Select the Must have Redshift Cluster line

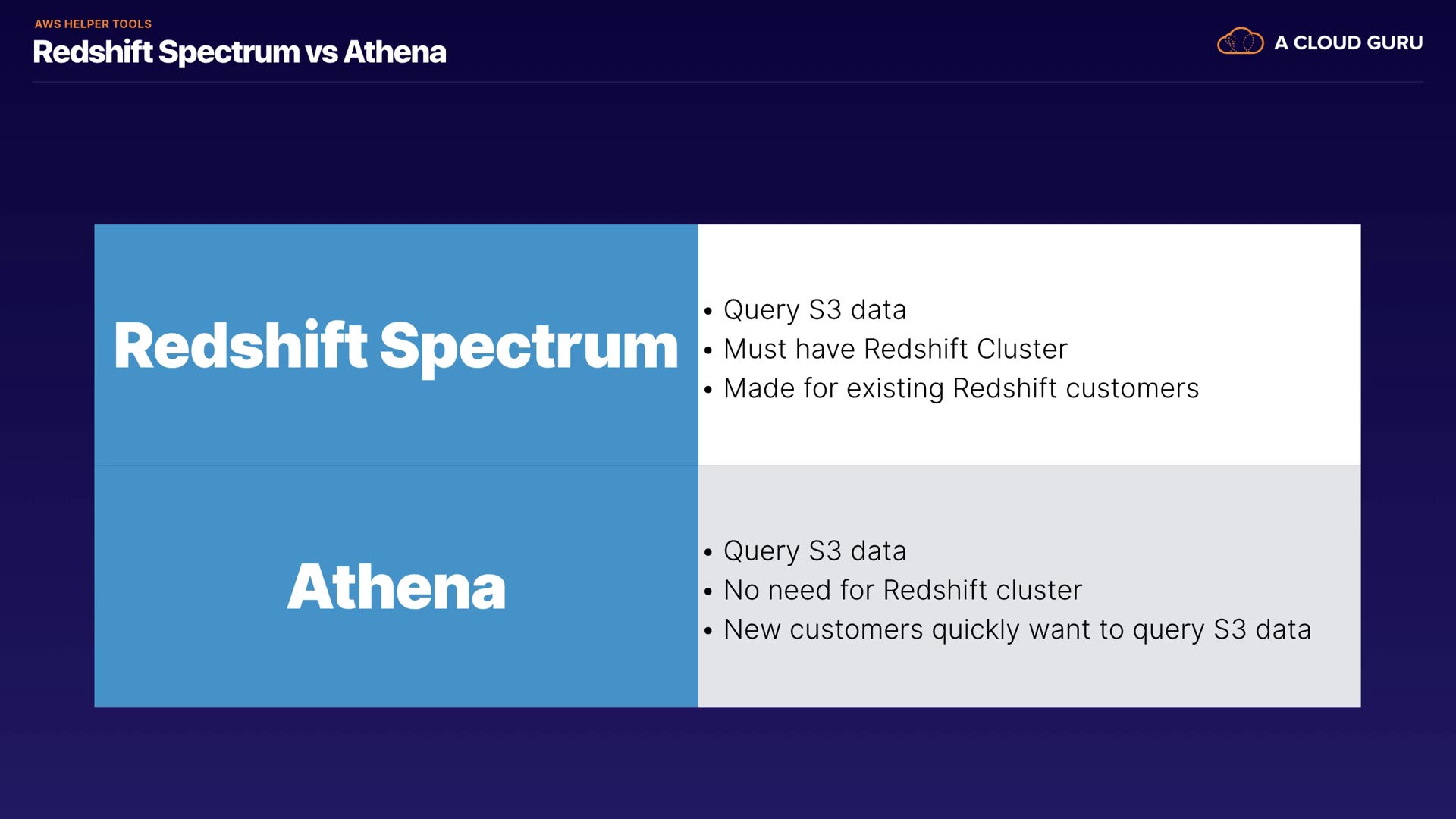click(895, 350)
